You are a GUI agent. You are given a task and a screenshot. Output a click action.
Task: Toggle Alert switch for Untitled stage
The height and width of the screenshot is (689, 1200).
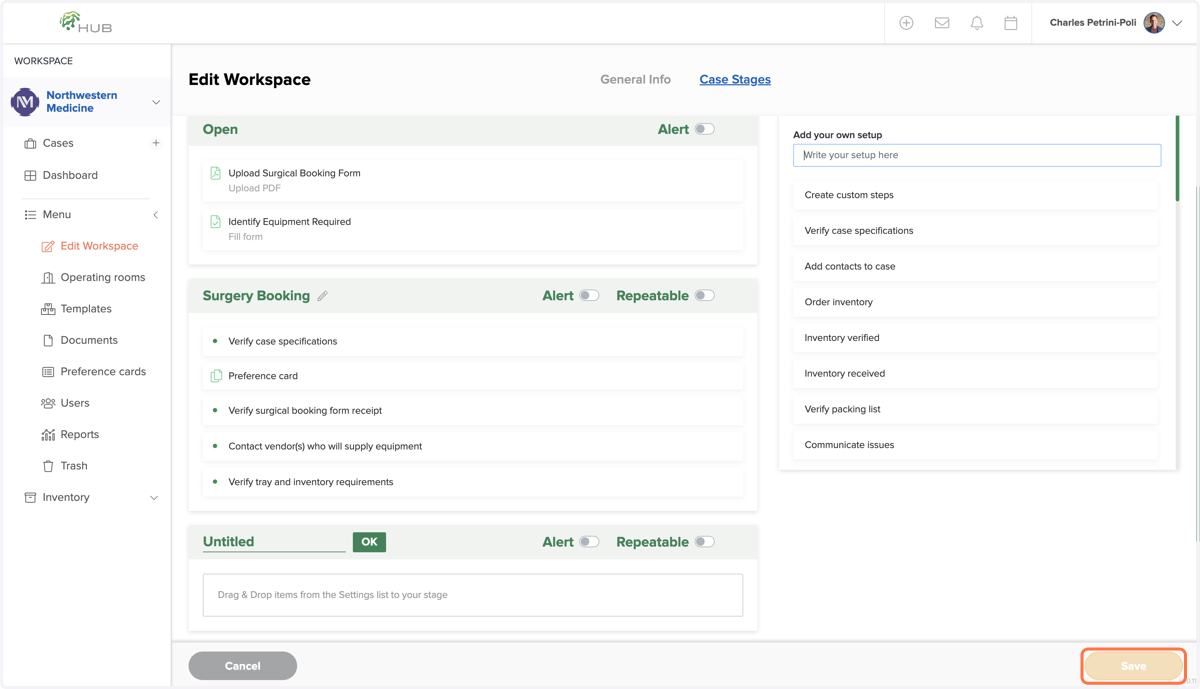(x=589, y=542)
